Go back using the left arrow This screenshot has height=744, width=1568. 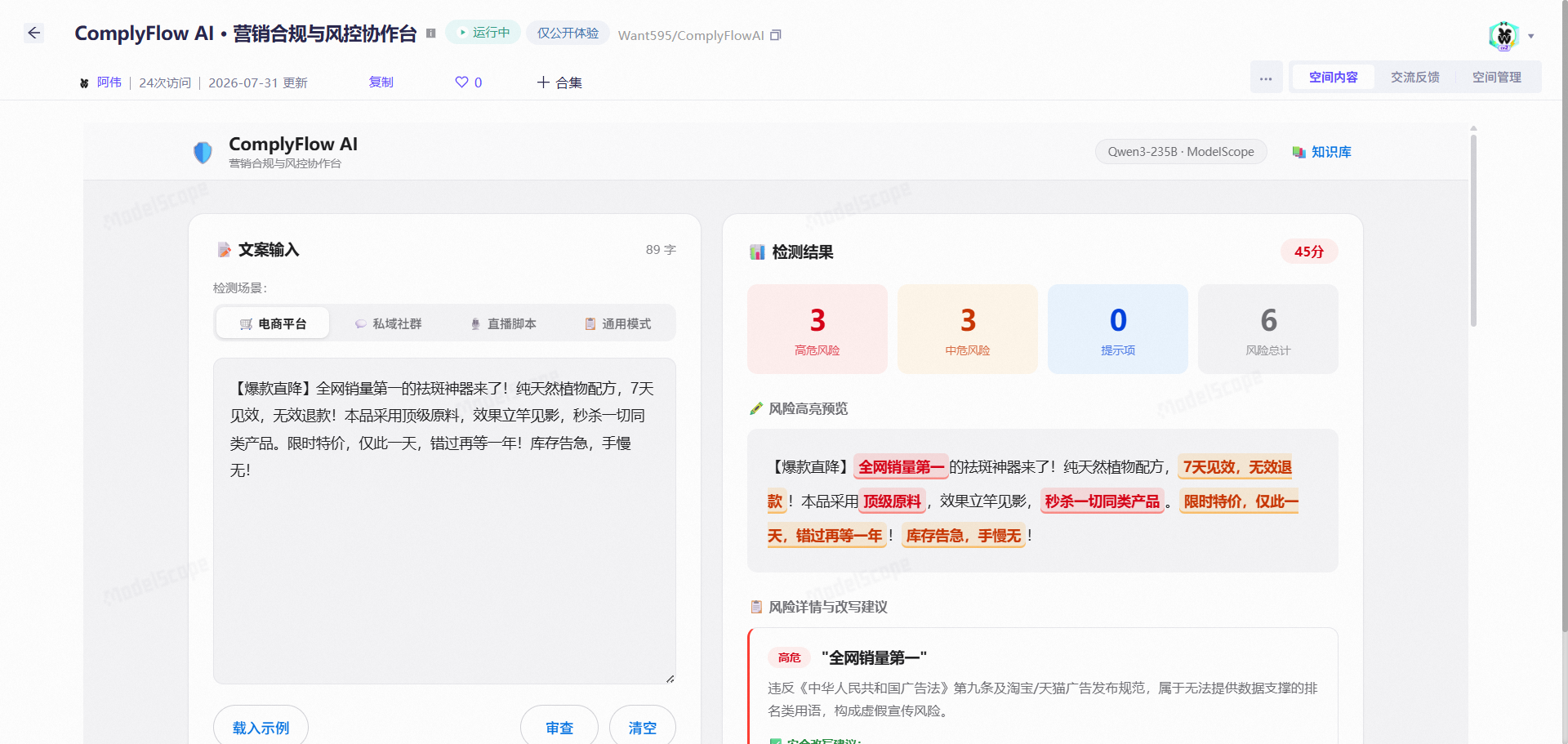click(33, 33)
